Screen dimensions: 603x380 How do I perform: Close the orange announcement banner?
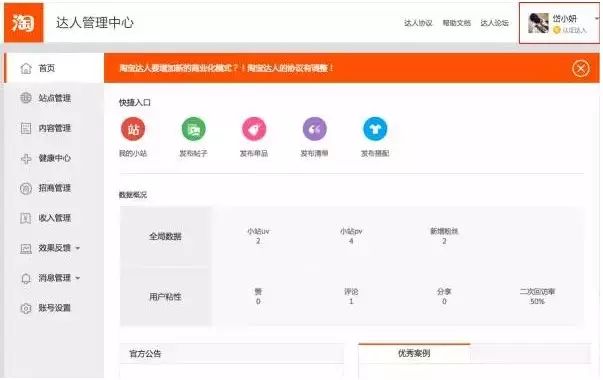tap(580, 68)
